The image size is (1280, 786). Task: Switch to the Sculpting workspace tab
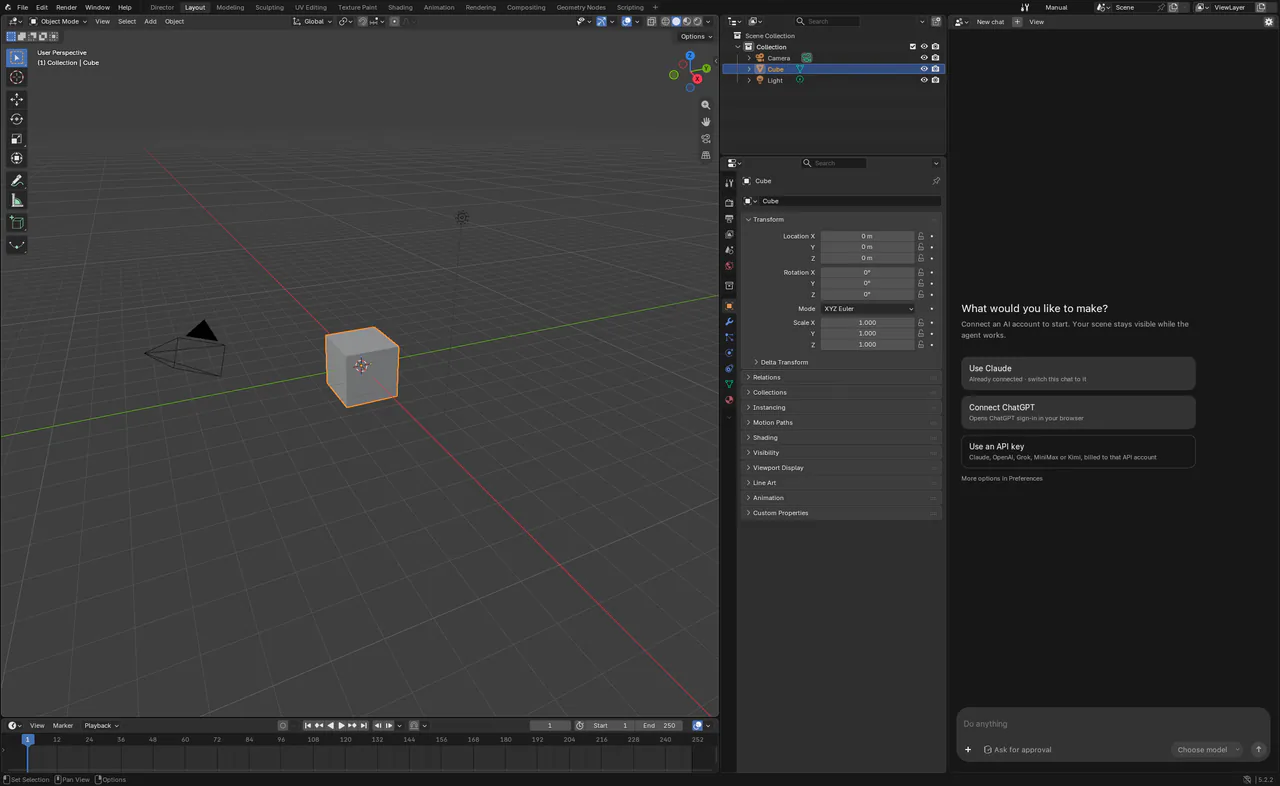click(x=269, y=7)
